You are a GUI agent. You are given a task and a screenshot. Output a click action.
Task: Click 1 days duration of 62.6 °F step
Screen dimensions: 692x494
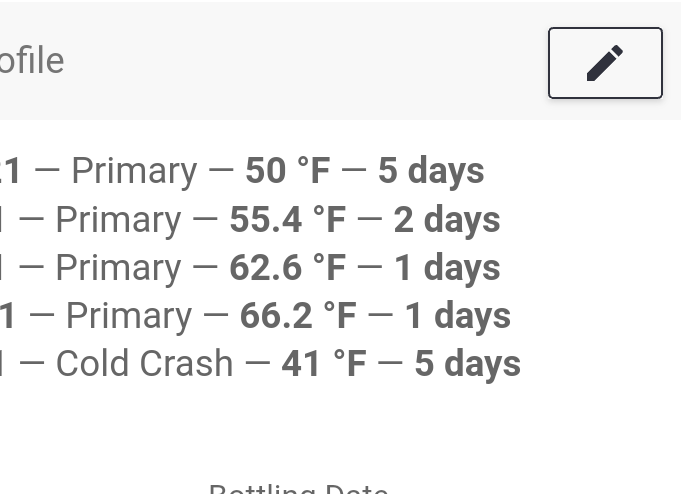click(447, 268)
